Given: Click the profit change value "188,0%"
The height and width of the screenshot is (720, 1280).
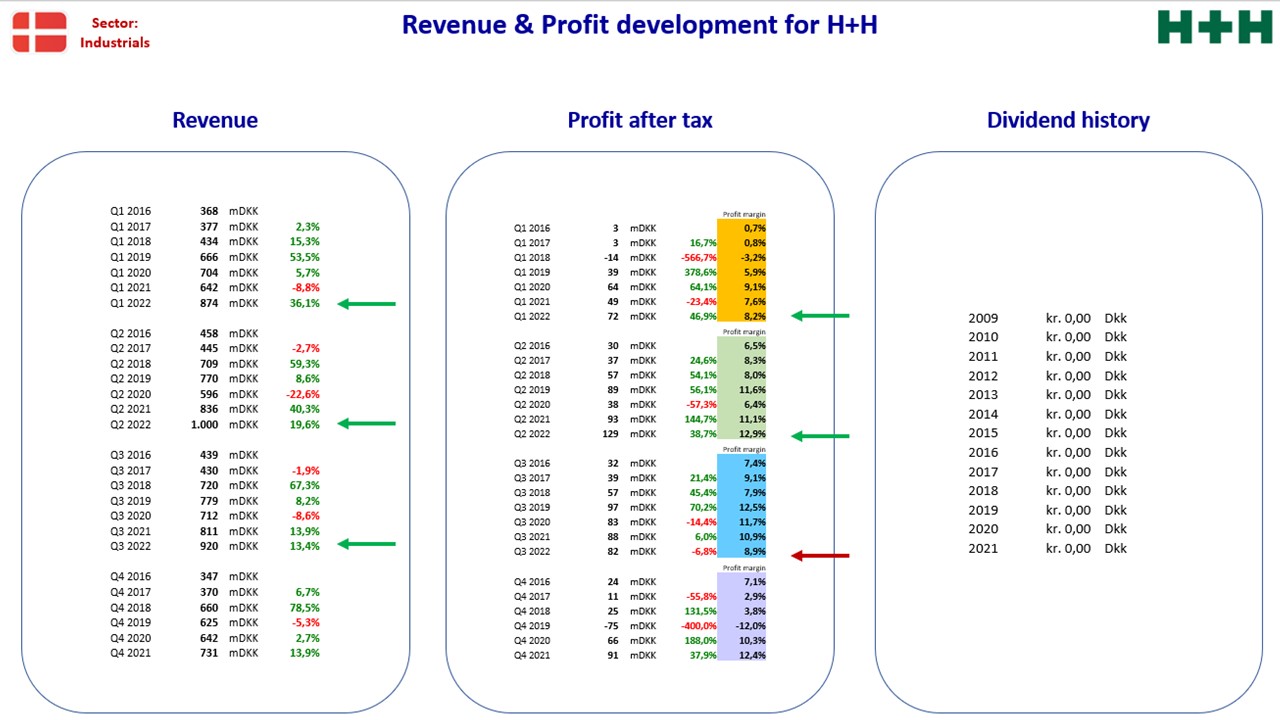Looking at the screenshot, I should [x=700, y=641].
